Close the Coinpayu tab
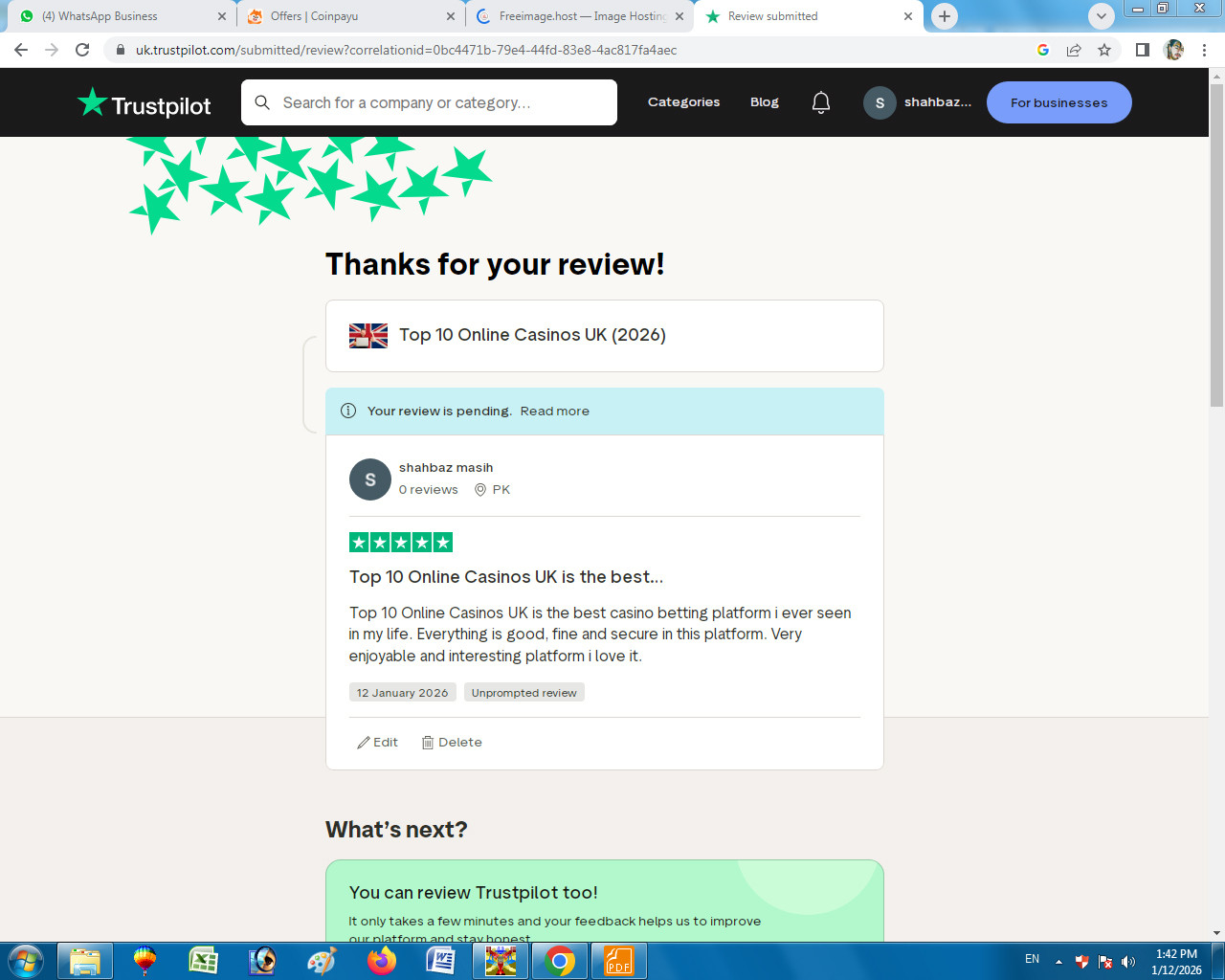Viewport: 1225px width, 980px height. (x=451, y=16)
